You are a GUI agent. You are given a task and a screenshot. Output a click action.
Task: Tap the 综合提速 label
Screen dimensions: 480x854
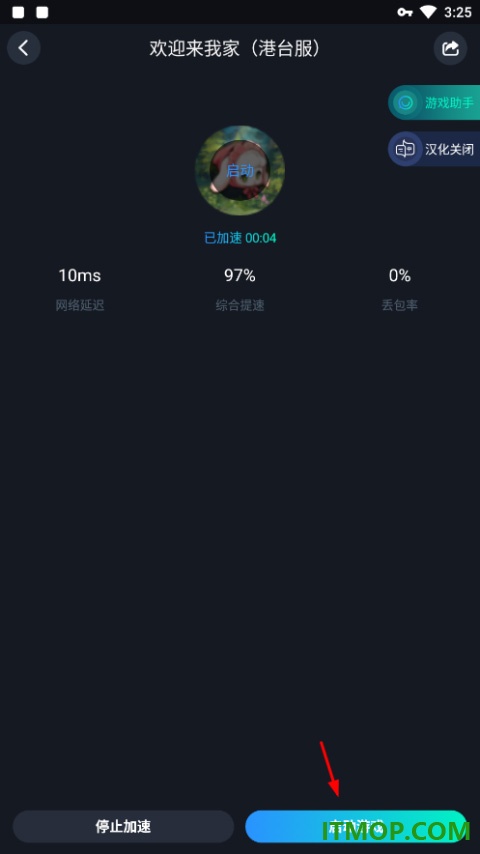[240, 305]
